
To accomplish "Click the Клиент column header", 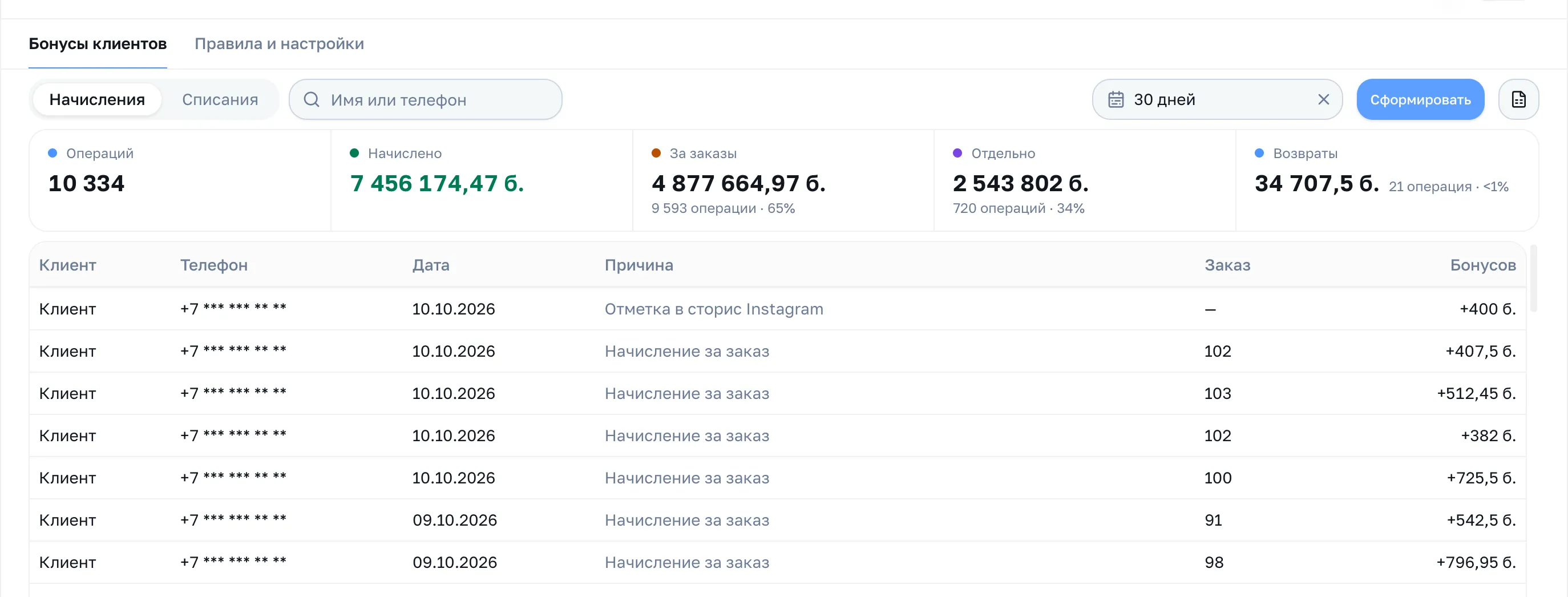I will click(67, 265).
